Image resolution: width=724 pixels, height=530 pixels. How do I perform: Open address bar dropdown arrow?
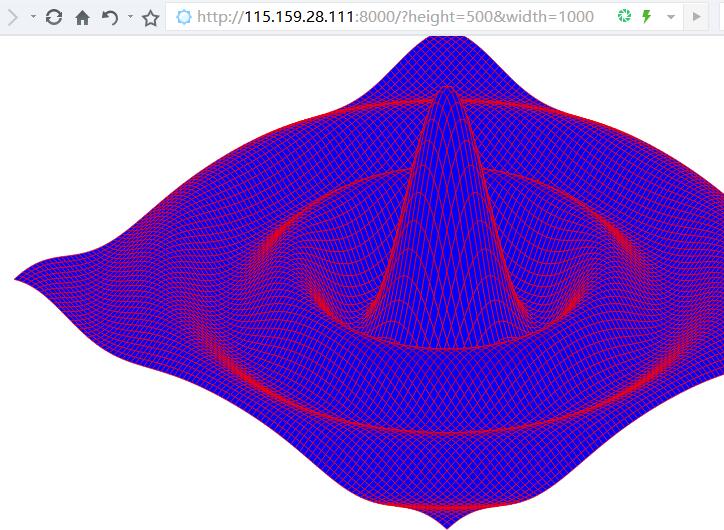(x=671, y=17)
